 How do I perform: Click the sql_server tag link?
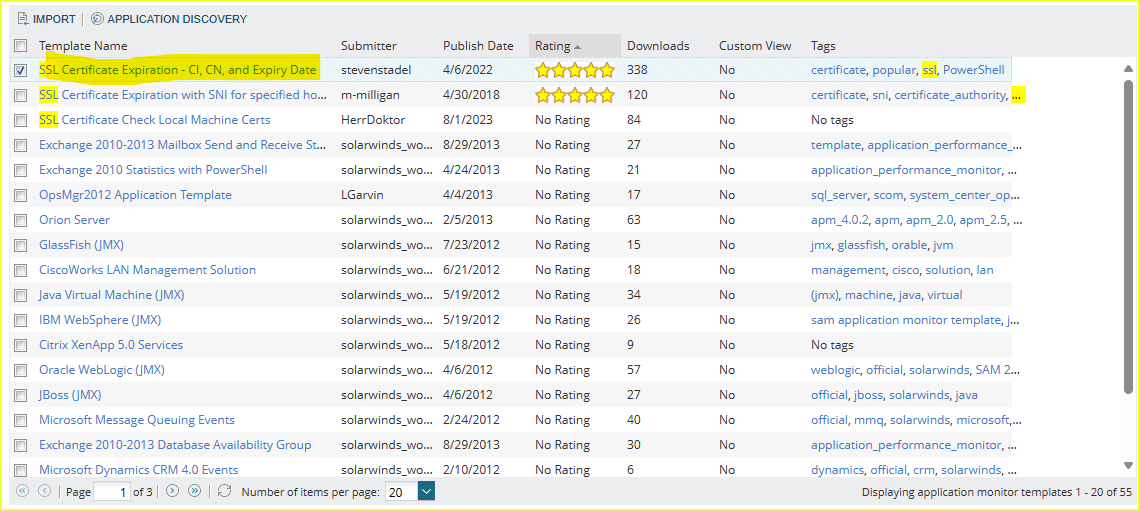click(x=838, y=195)
